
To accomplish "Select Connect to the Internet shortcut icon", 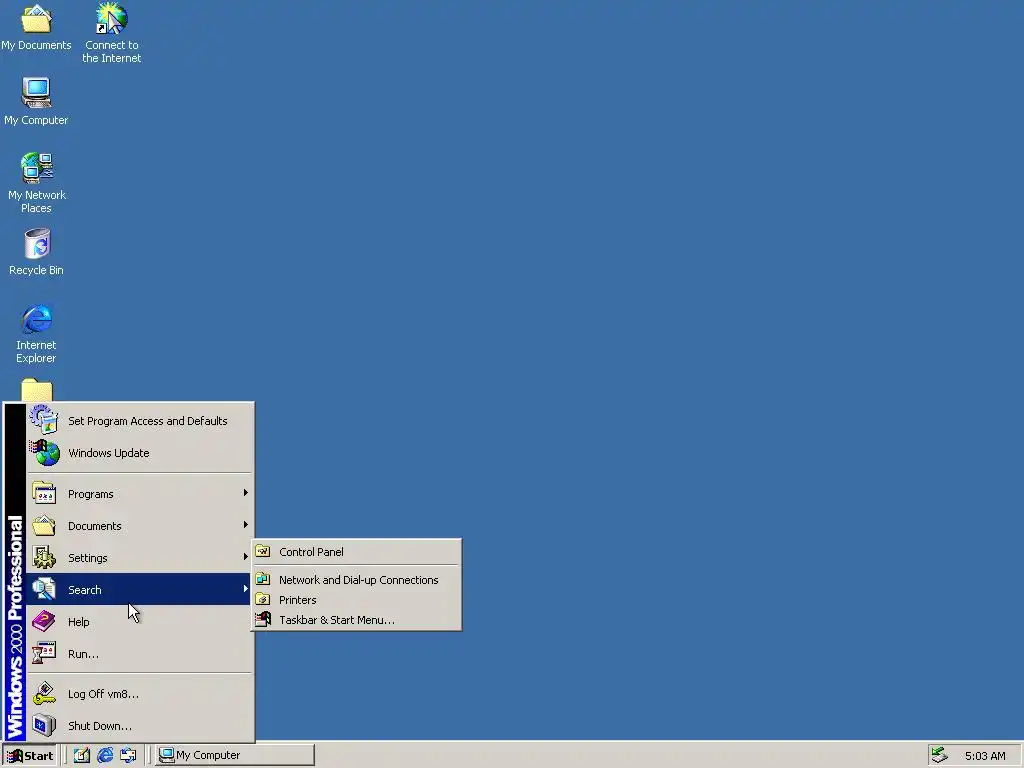I will pyautogui.click(x=112, y=33).
